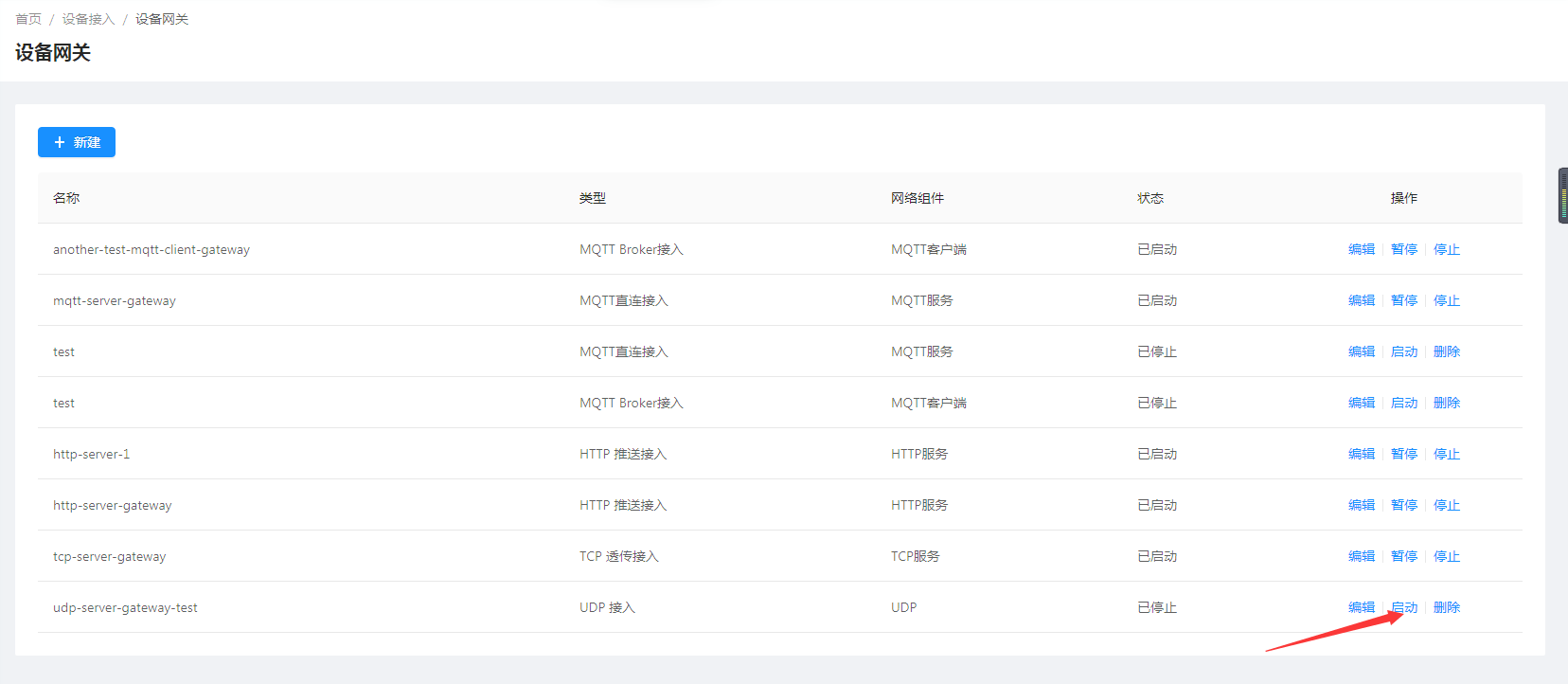The image size is (1568, 684).
Task: Click the 新建 button with plus icon
Action: 77,142
